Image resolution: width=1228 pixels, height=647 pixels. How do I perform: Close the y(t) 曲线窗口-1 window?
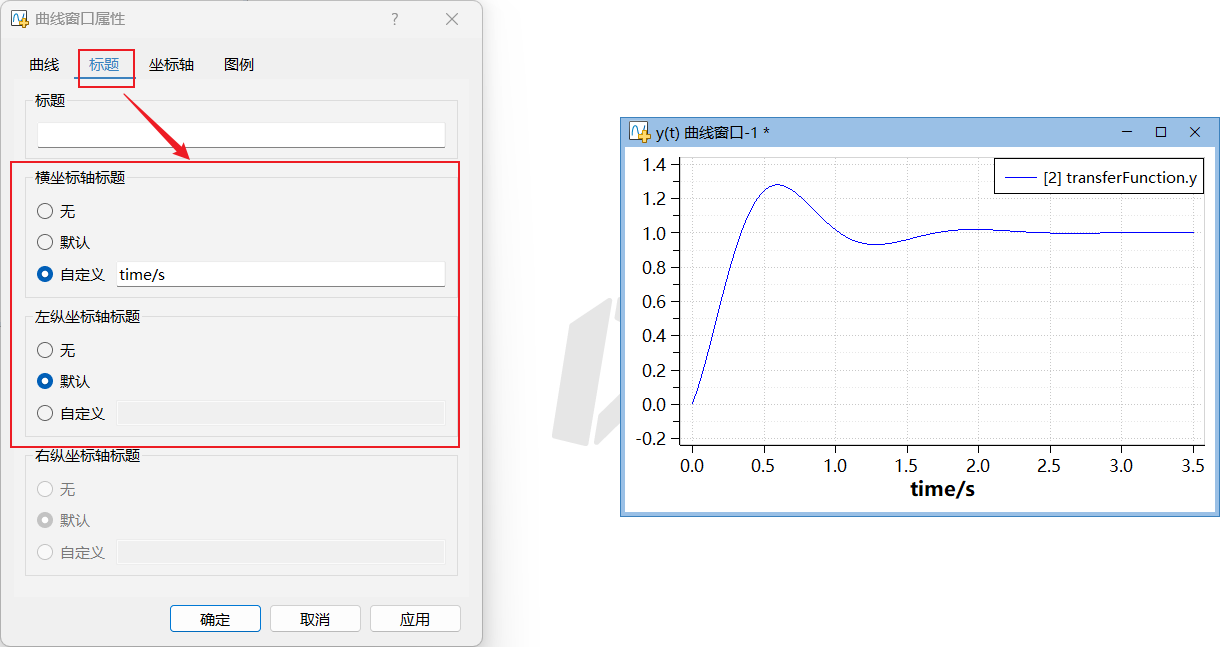coord(1195,132)
